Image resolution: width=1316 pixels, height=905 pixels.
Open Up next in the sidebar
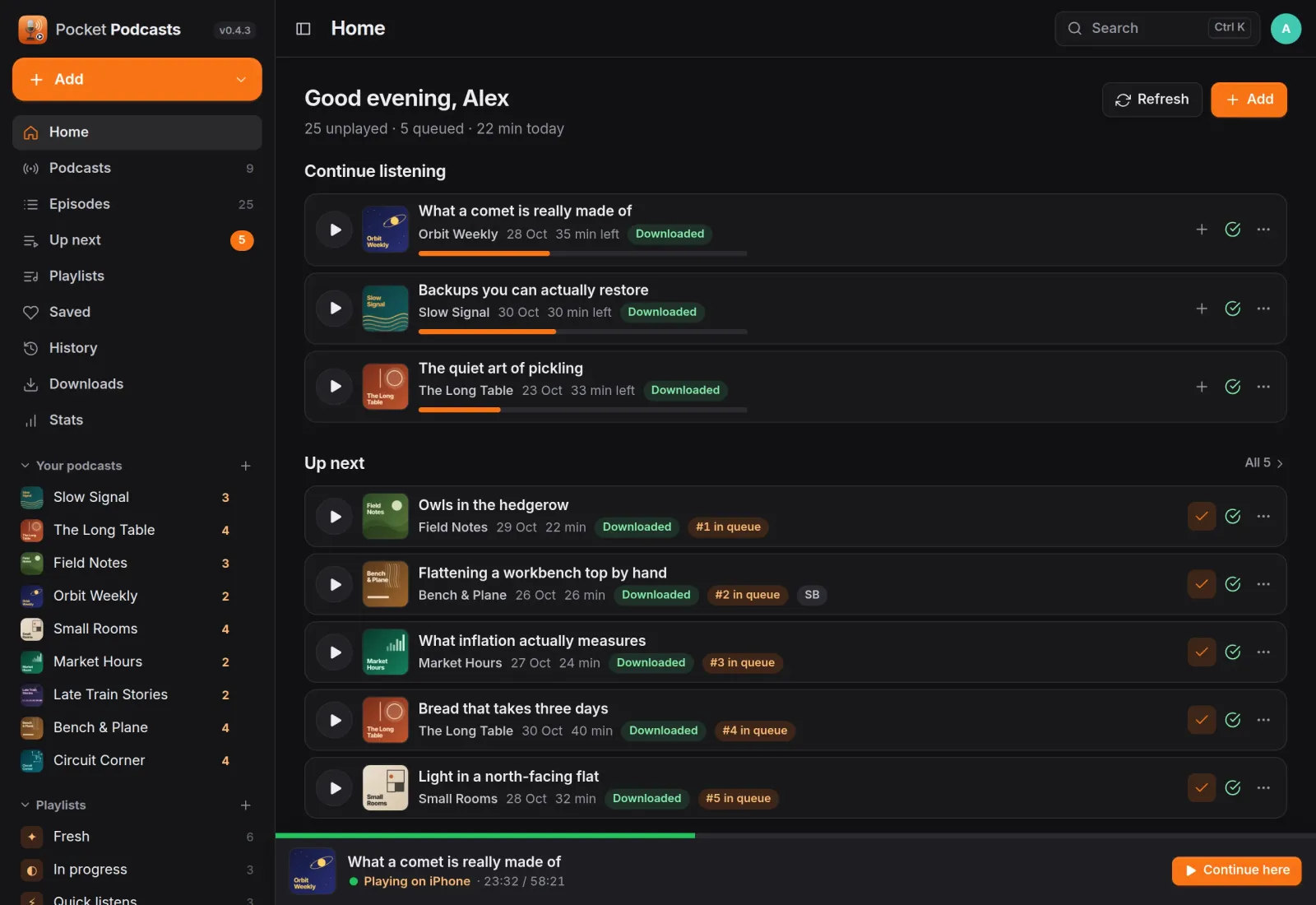coord(137,240)
